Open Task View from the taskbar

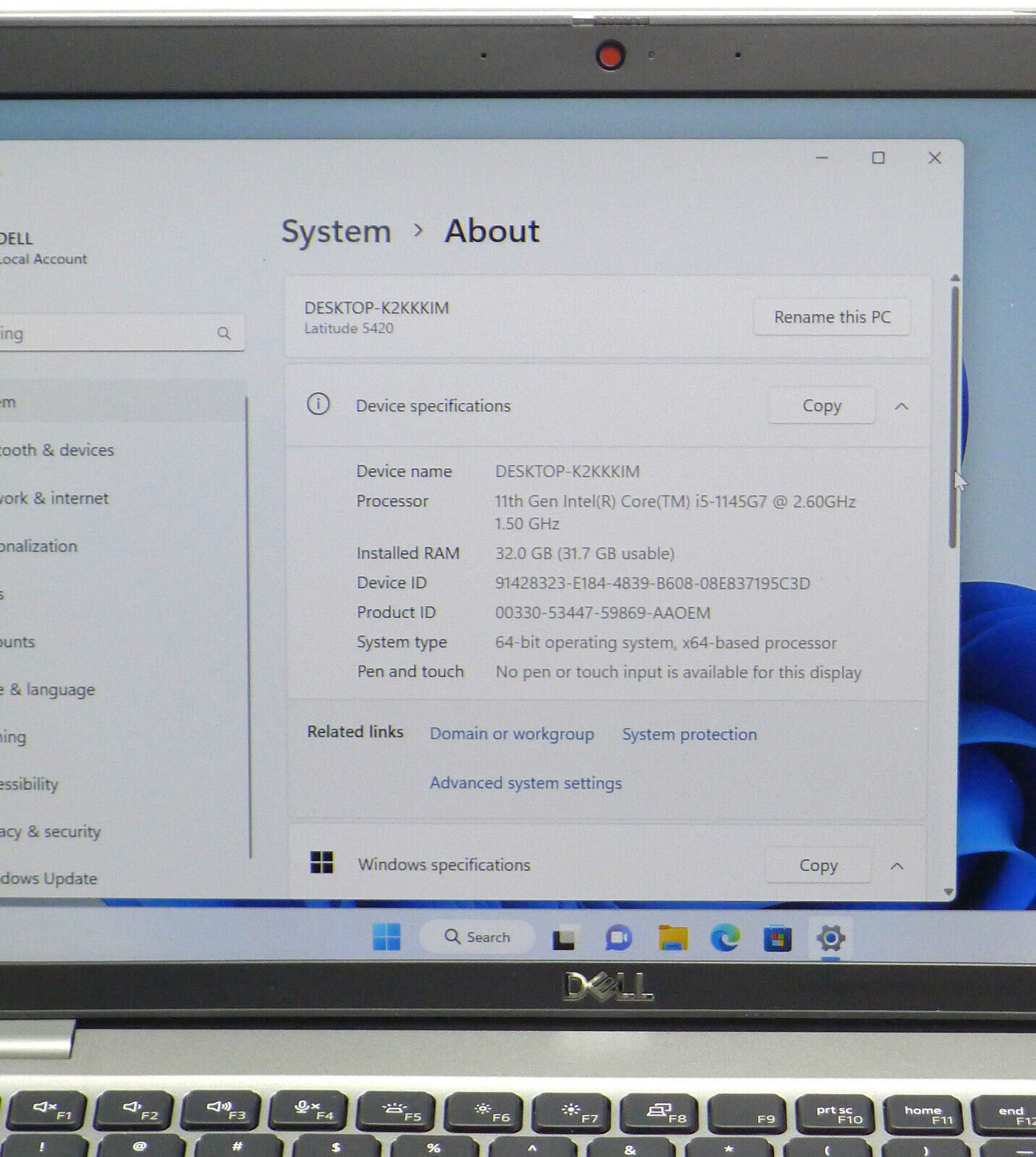coord(564,938)
